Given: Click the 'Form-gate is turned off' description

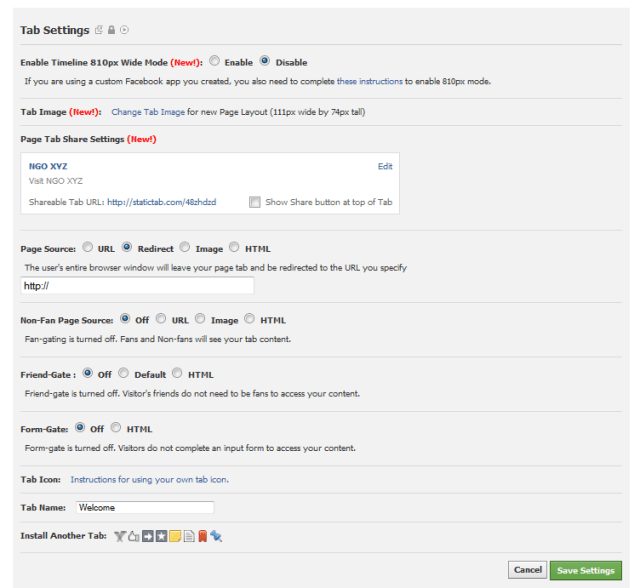Looking at the screenshot, I should point(190,448).
